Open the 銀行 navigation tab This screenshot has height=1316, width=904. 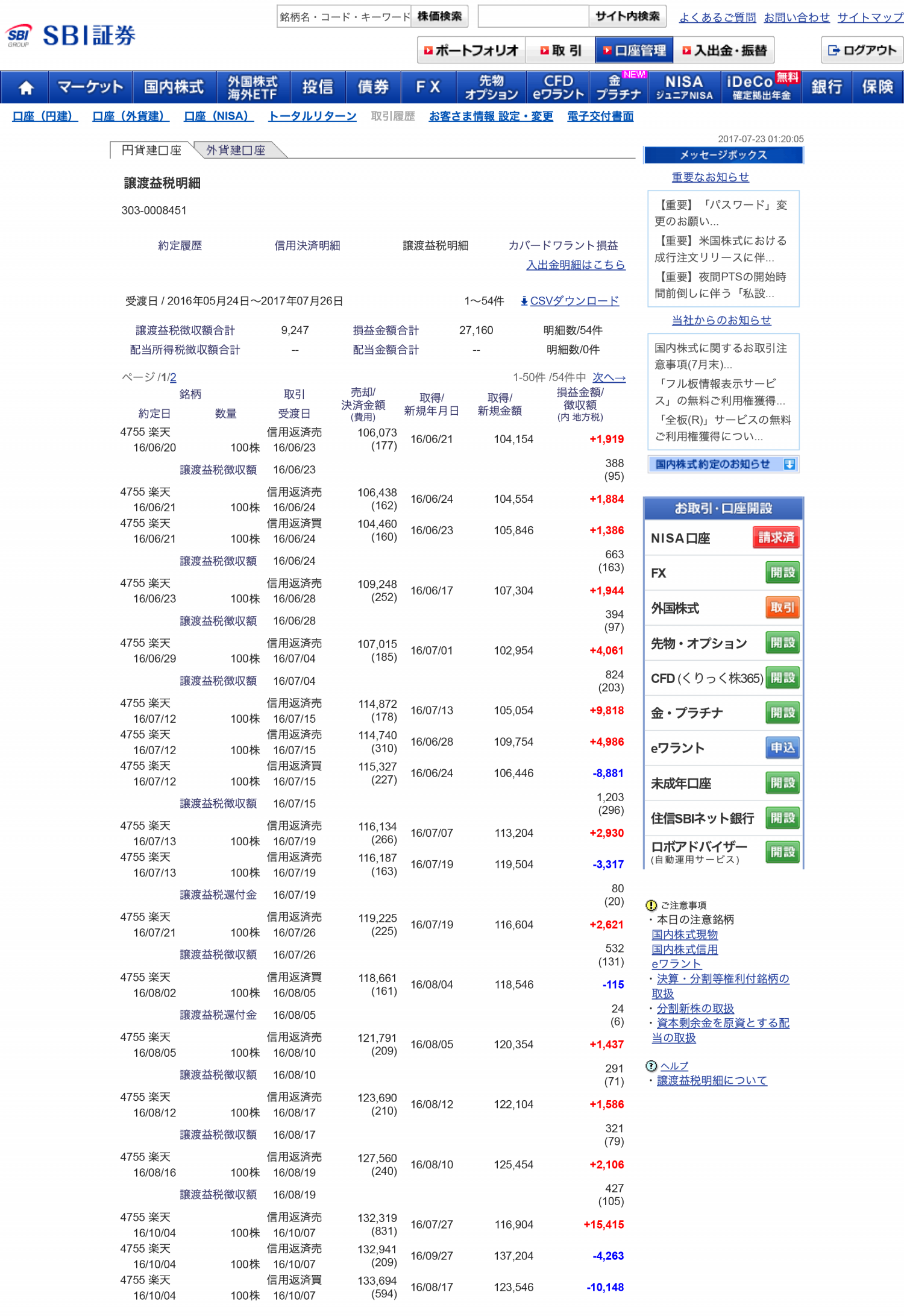[x=827, y=87]
